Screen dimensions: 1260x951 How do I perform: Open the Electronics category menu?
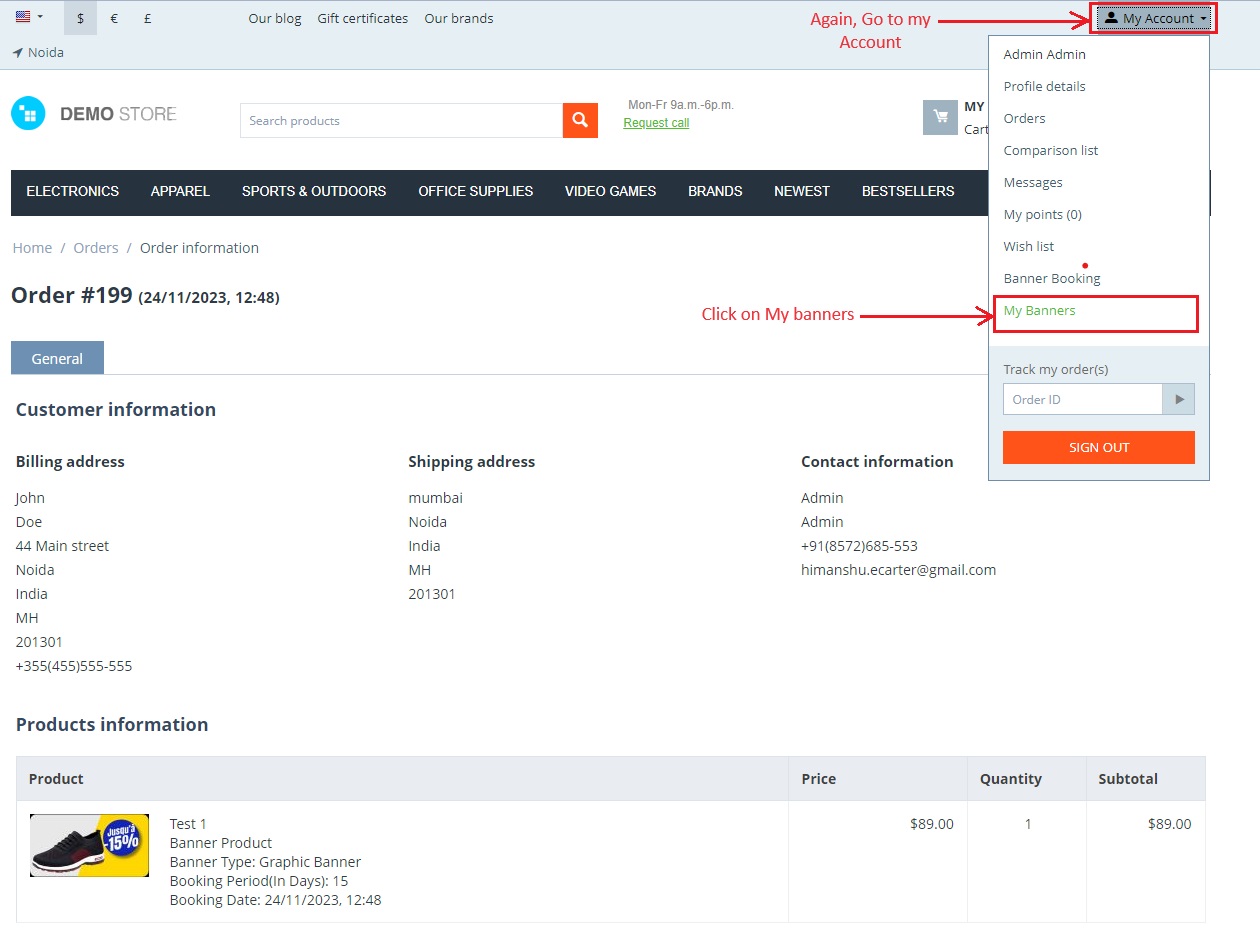coord(73,191)
